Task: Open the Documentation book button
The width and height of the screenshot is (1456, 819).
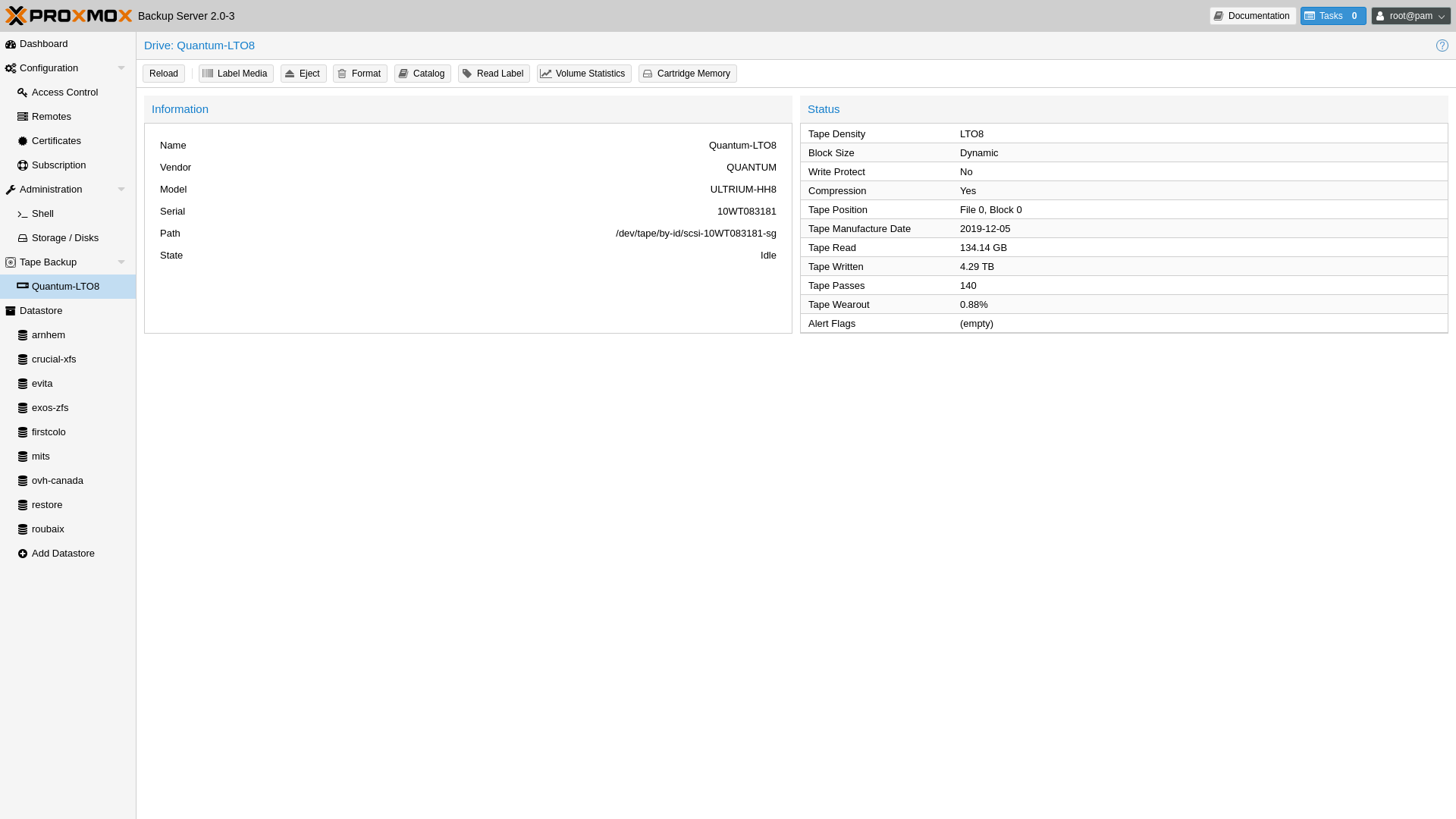Action: pyautogui.click(x=1252, y=16)
